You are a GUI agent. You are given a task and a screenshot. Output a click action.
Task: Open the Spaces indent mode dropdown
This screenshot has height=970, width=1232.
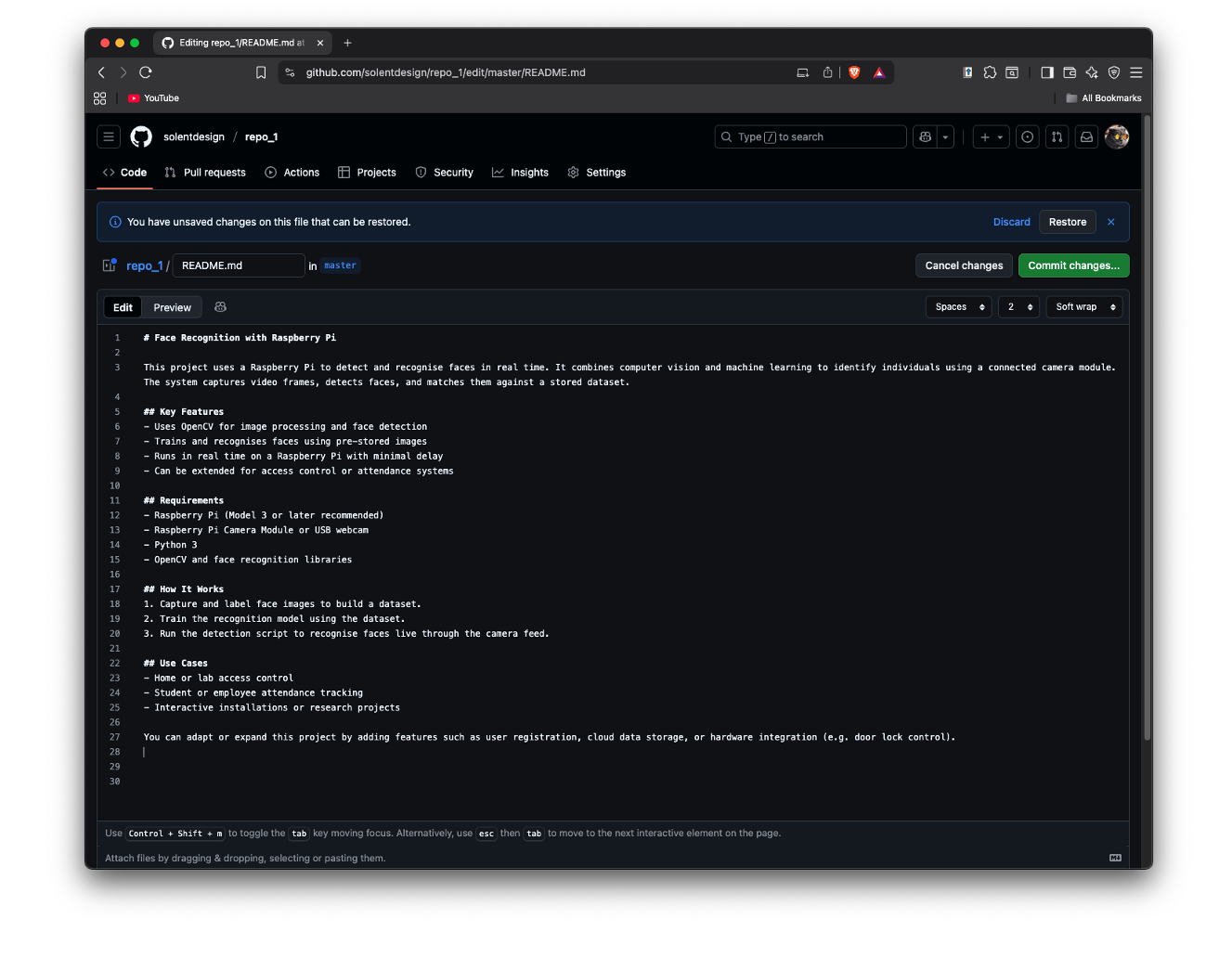pyautogui.click(x=958, y=307)
